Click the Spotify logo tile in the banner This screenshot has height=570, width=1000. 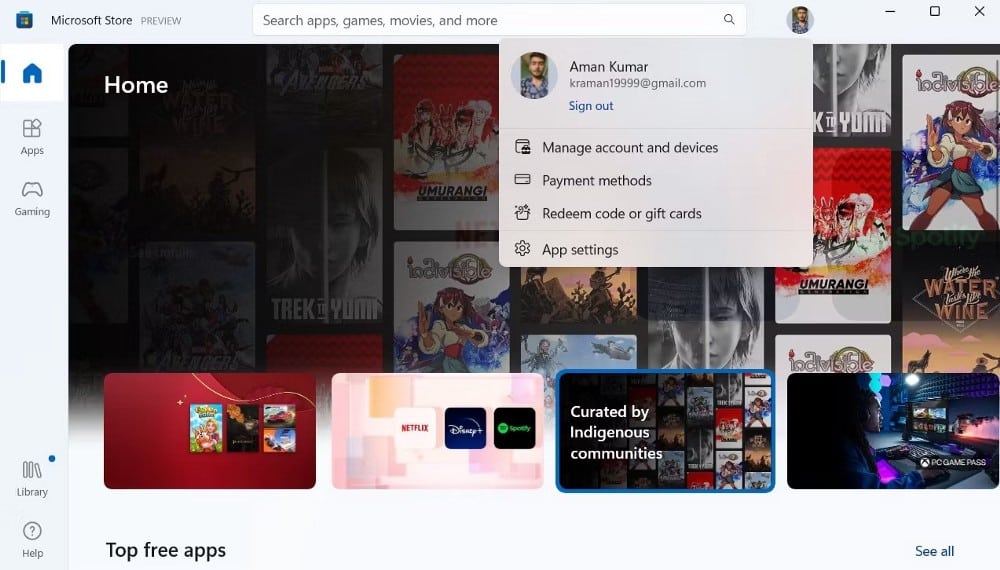(515, 428)
